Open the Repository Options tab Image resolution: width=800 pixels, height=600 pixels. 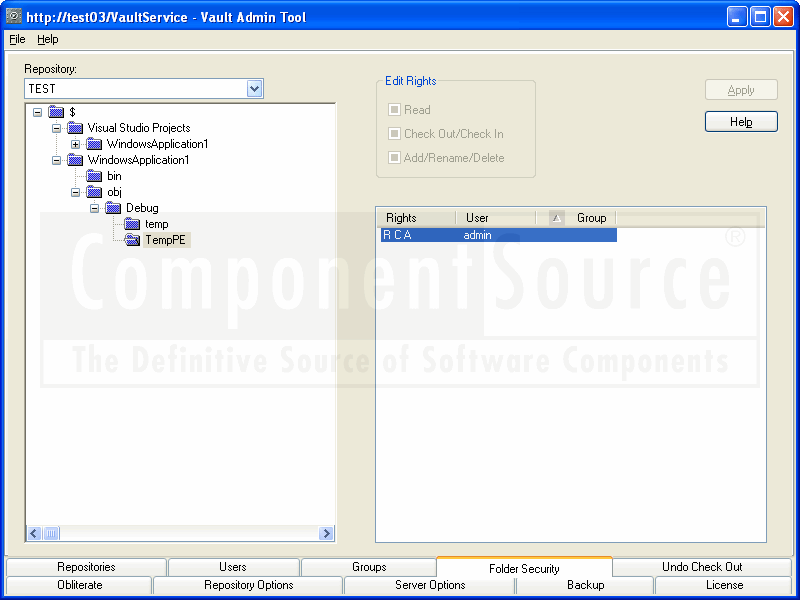pos(248,585)
